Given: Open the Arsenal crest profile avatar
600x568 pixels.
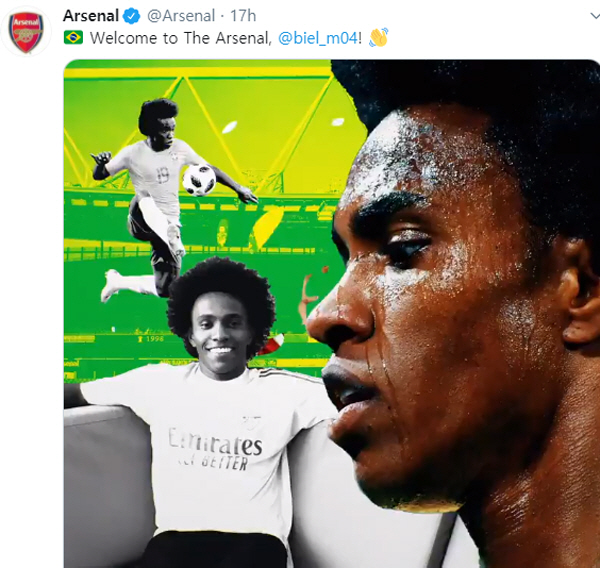Looking at the screenshot, I should click(x=26, y=32).
